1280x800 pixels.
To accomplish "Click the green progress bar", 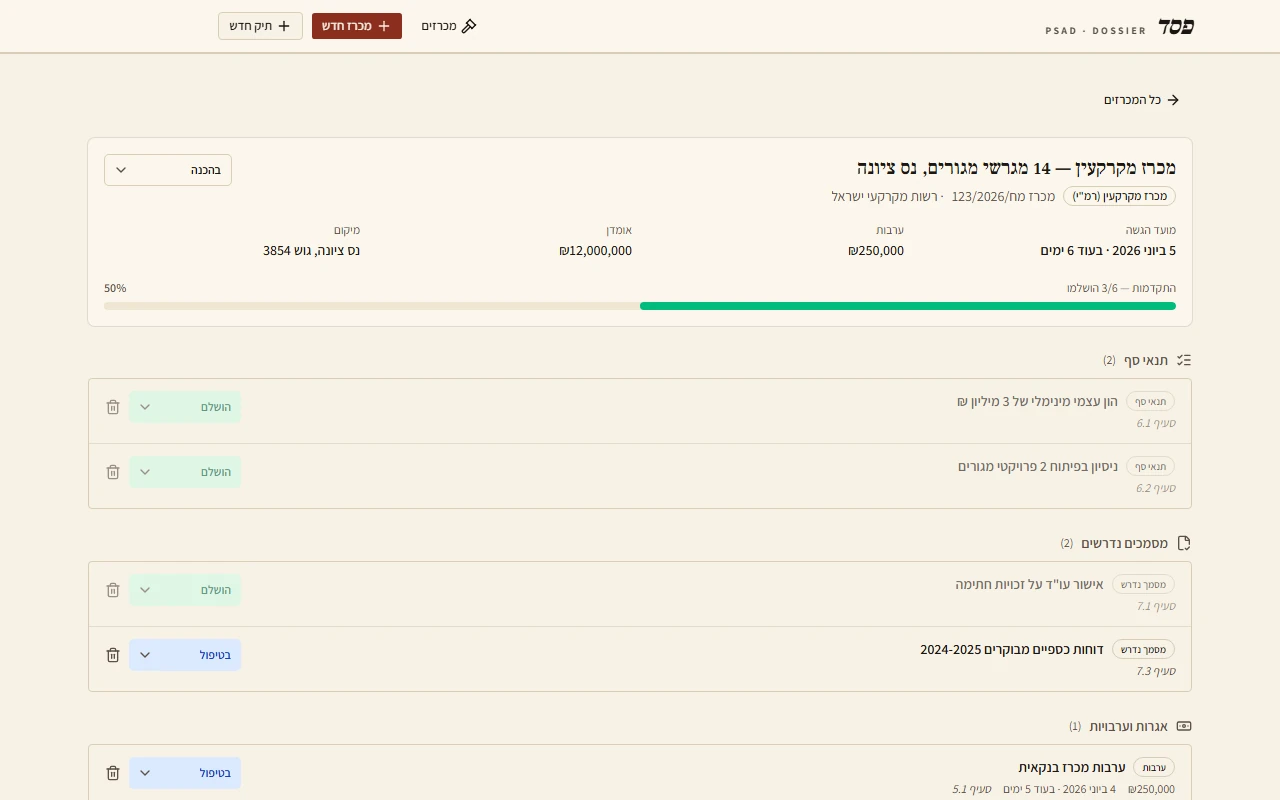I will [x=908, y=306].
